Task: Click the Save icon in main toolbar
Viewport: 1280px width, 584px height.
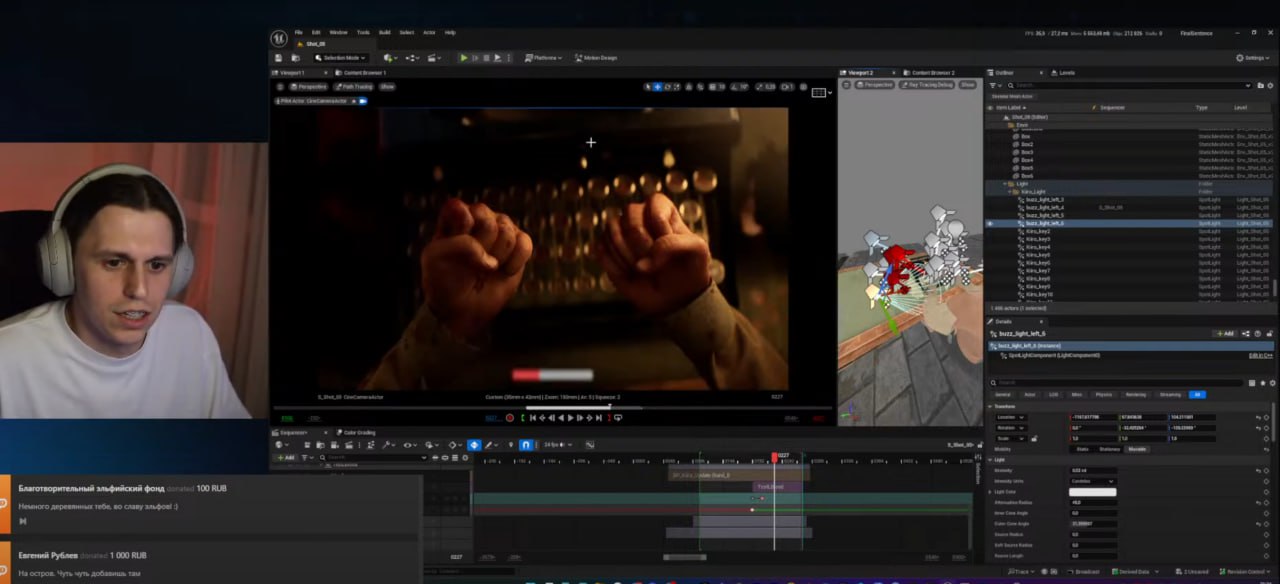Action: [279, 58]
